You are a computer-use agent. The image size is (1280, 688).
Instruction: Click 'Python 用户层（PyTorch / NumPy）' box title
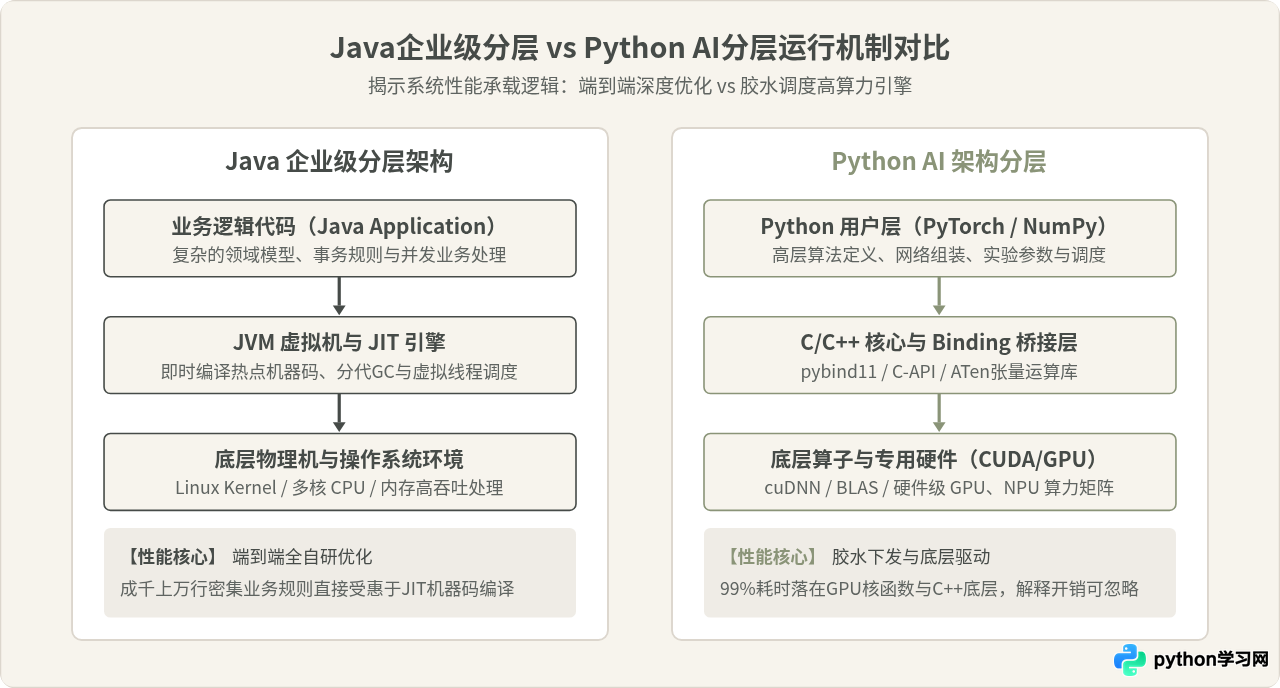coord(939,226)
